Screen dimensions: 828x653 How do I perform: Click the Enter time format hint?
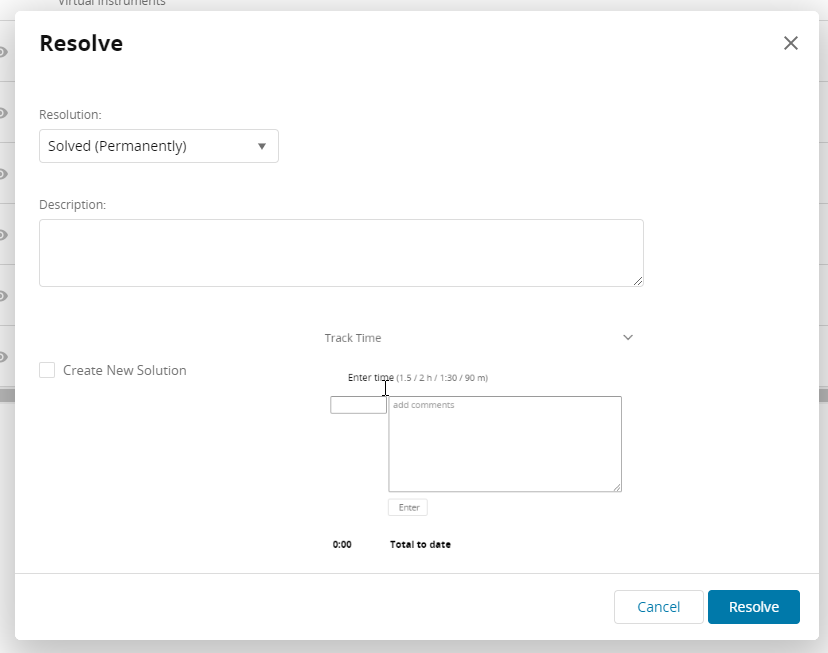[x=441, y=378]
